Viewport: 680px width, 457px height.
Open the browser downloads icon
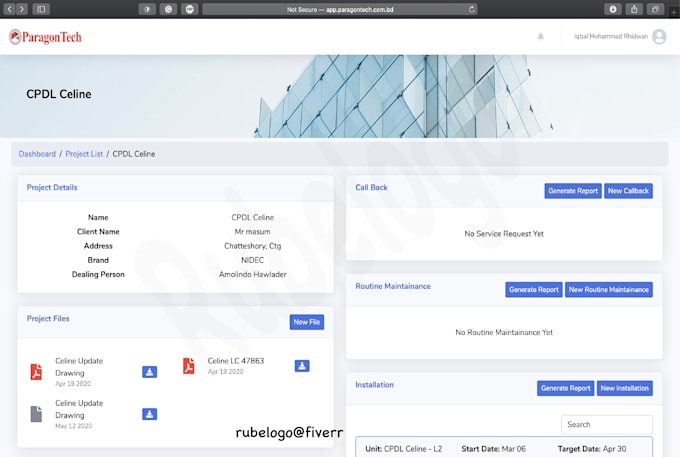tap(613, 9)
